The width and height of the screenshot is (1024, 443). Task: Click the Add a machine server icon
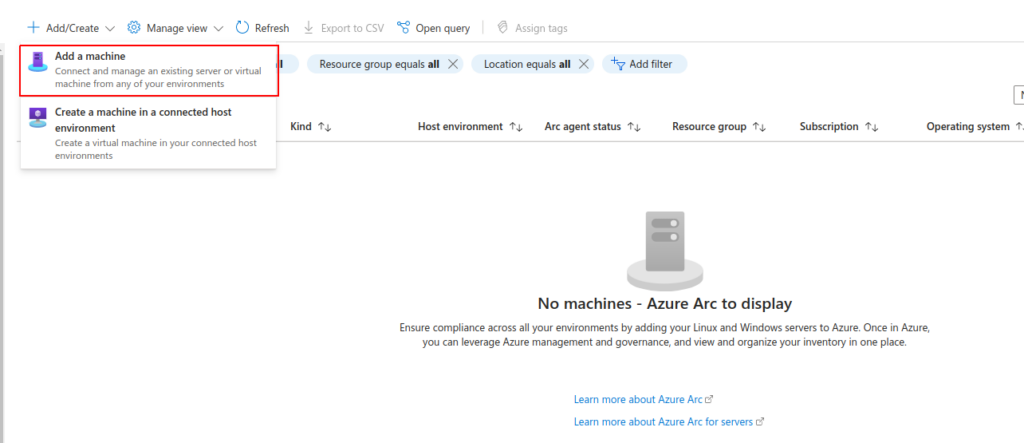point(38,62)
